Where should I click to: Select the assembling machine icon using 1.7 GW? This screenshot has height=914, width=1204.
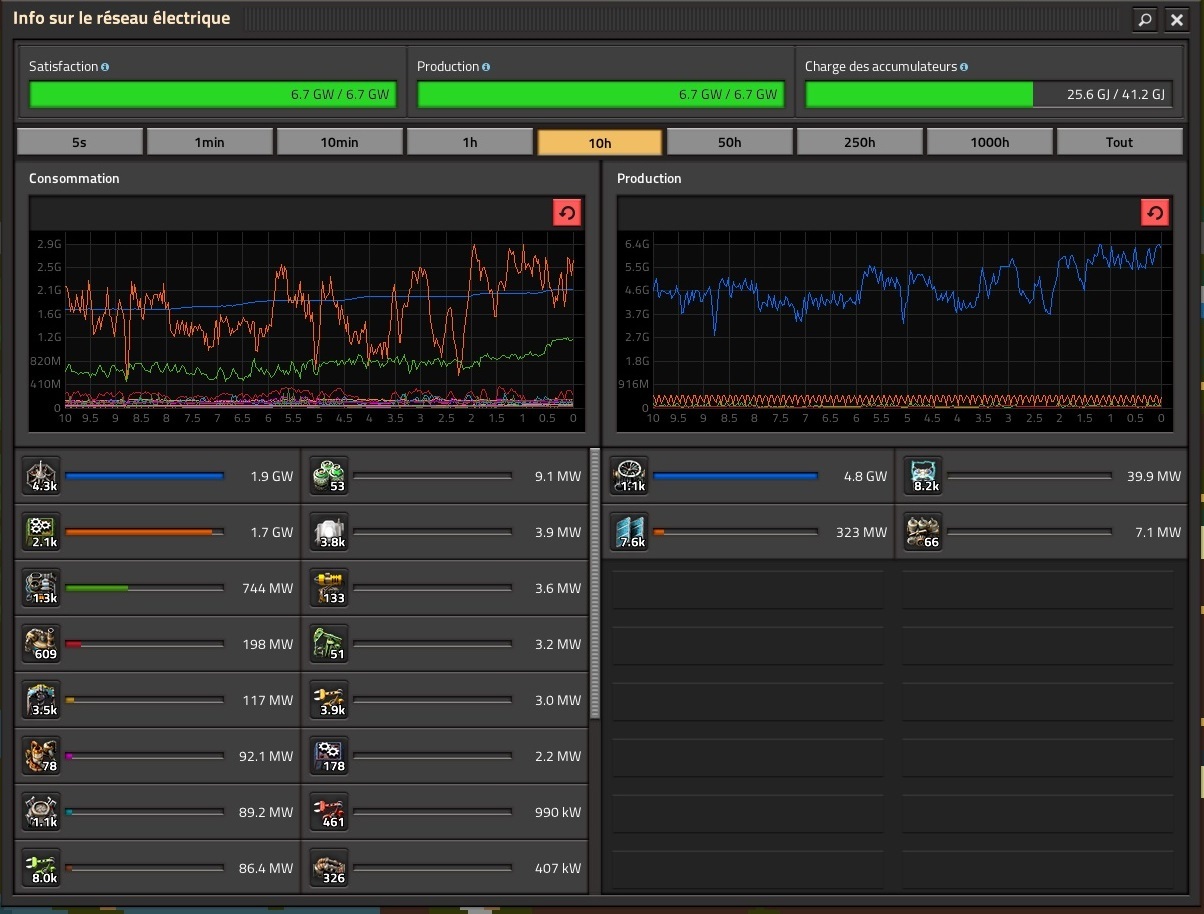tap(42, 533)
